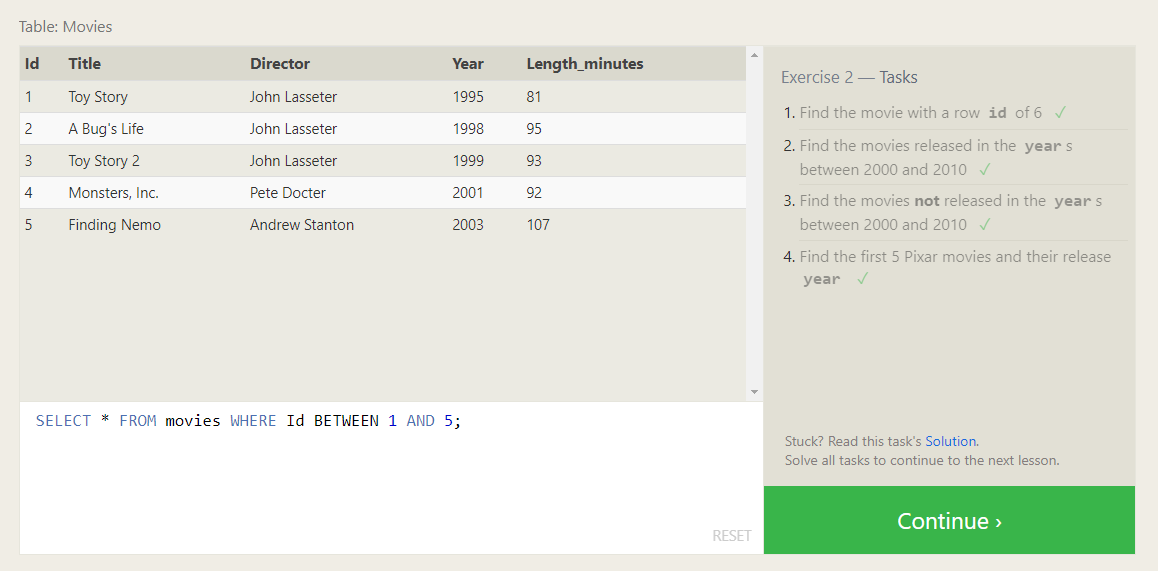1158x571 pixels.
Task: Click the length value 107
Action: tap(538, 225)
